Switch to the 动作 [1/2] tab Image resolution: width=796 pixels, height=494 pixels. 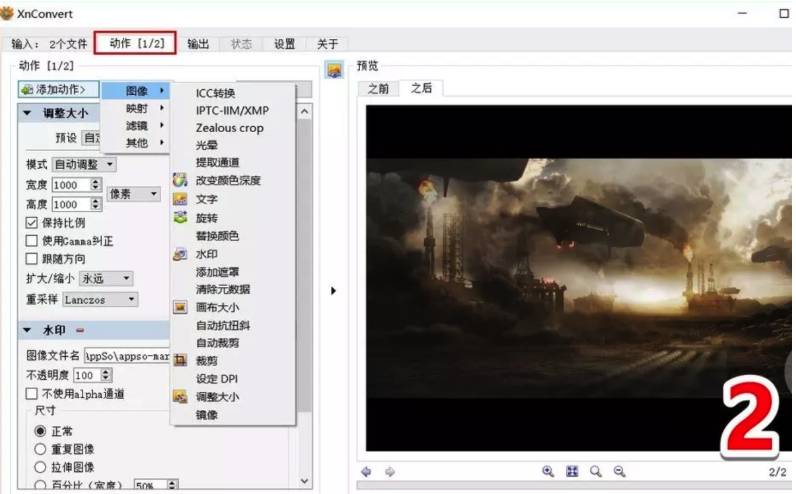137,43
